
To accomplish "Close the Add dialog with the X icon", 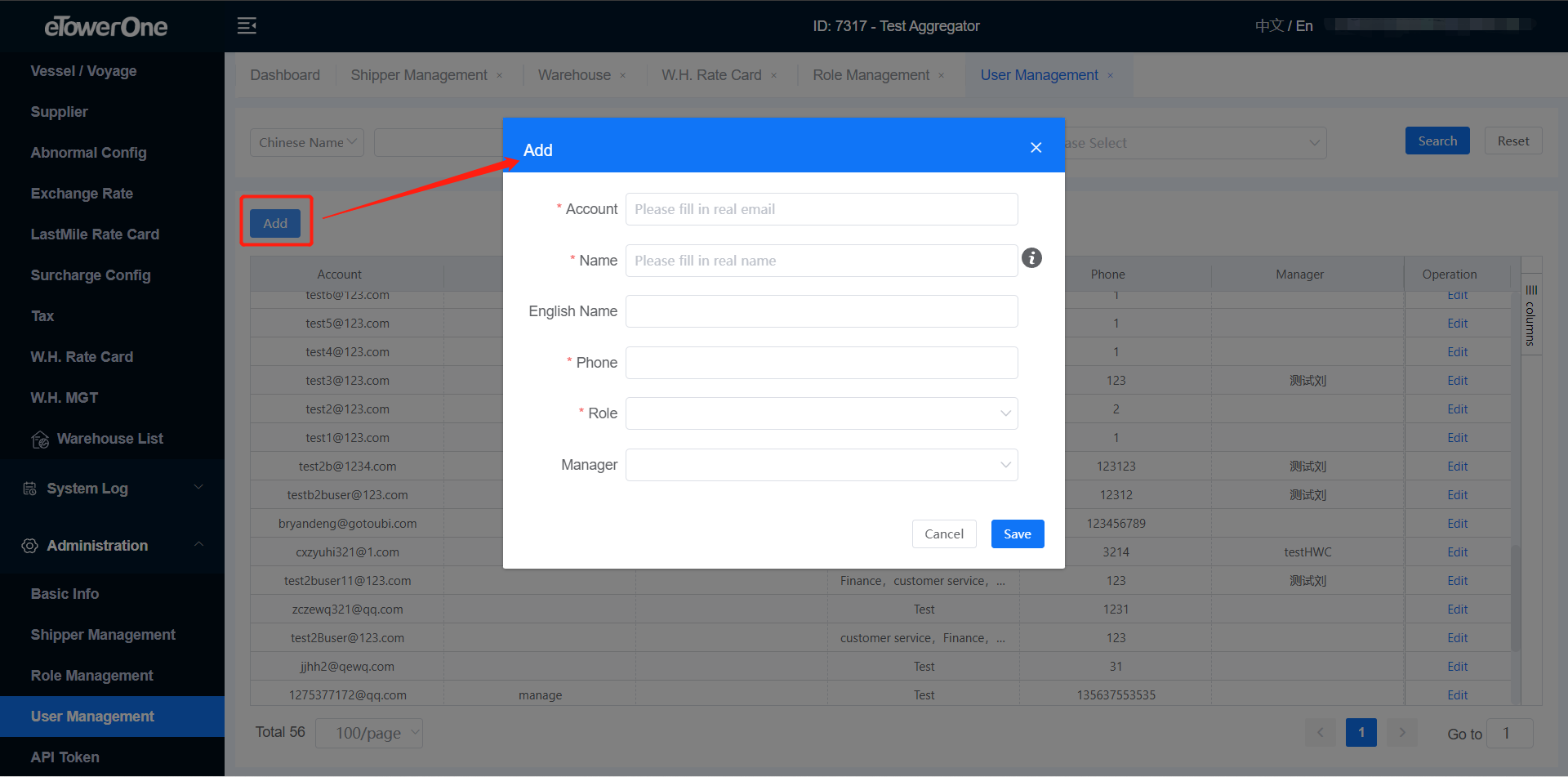I will tap(1036, 148).
